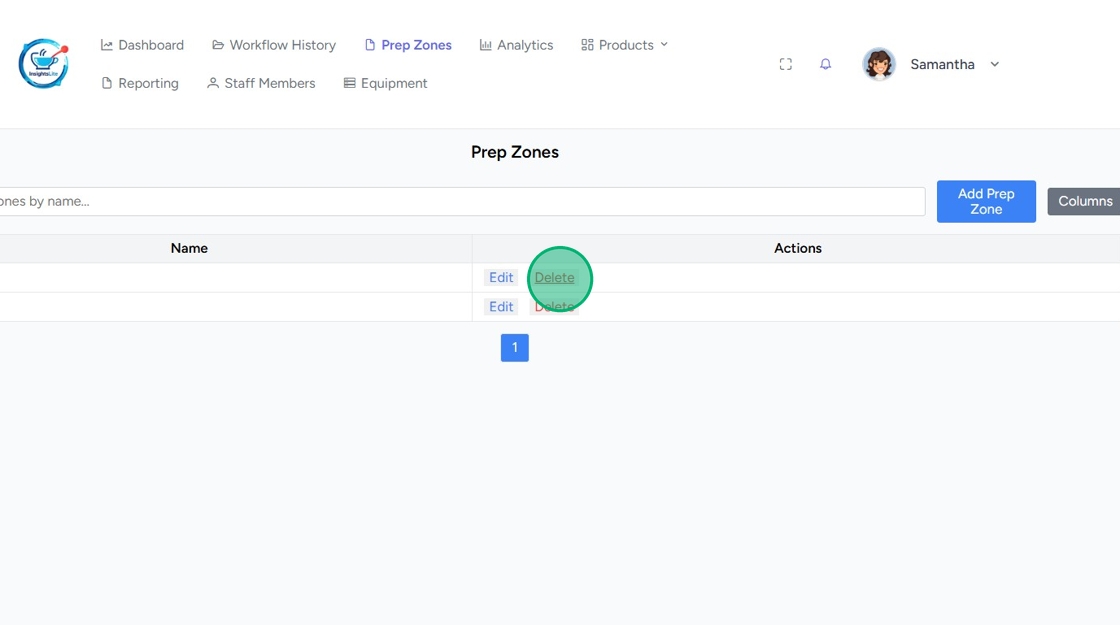Click Edit in the first row
The height and width of the screenshot is (625, 1120).
coord(501,277)
